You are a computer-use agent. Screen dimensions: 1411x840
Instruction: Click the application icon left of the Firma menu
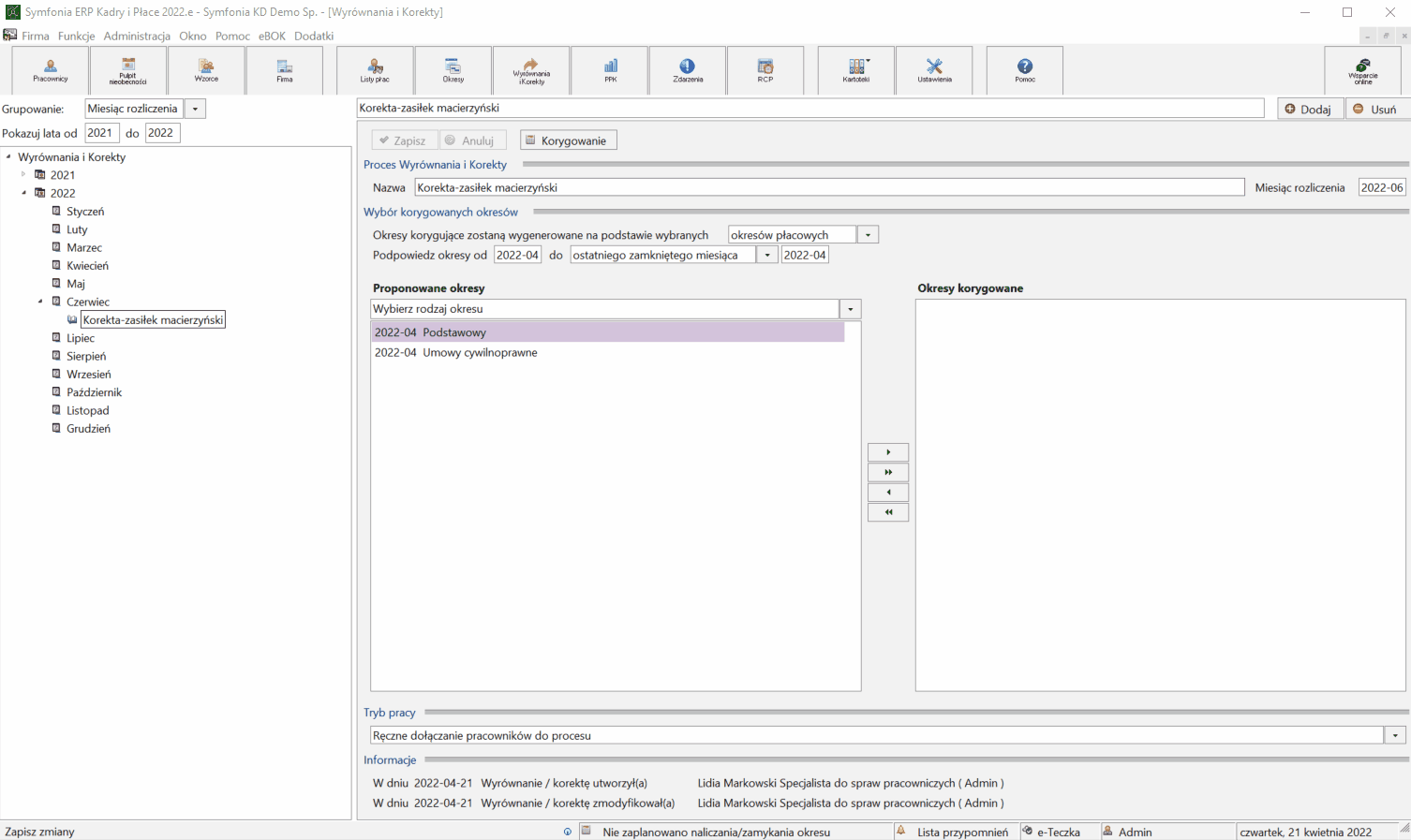click(9, 36)
